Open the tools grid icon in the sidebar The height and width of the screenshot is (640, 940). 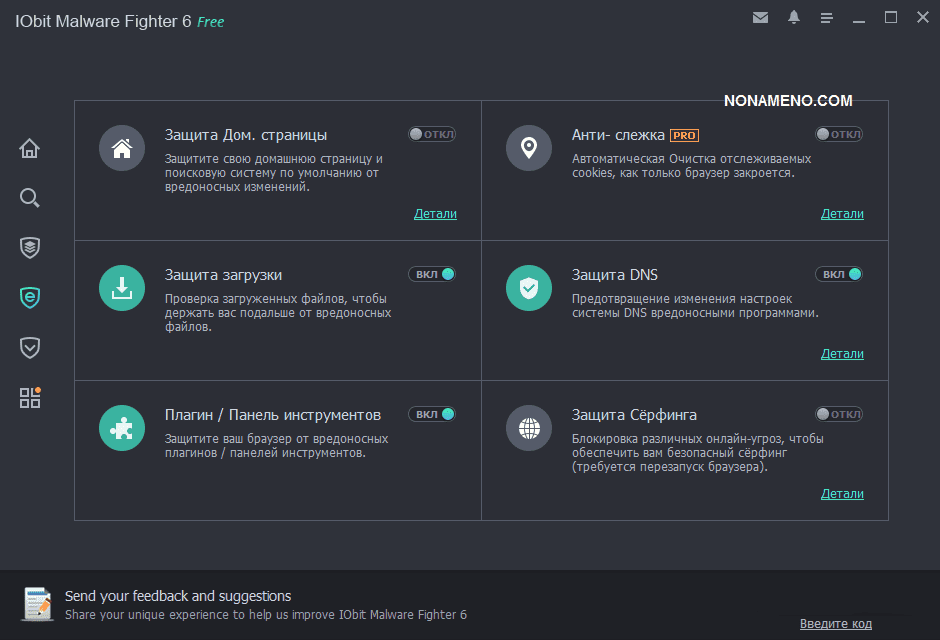click(30, 398)
